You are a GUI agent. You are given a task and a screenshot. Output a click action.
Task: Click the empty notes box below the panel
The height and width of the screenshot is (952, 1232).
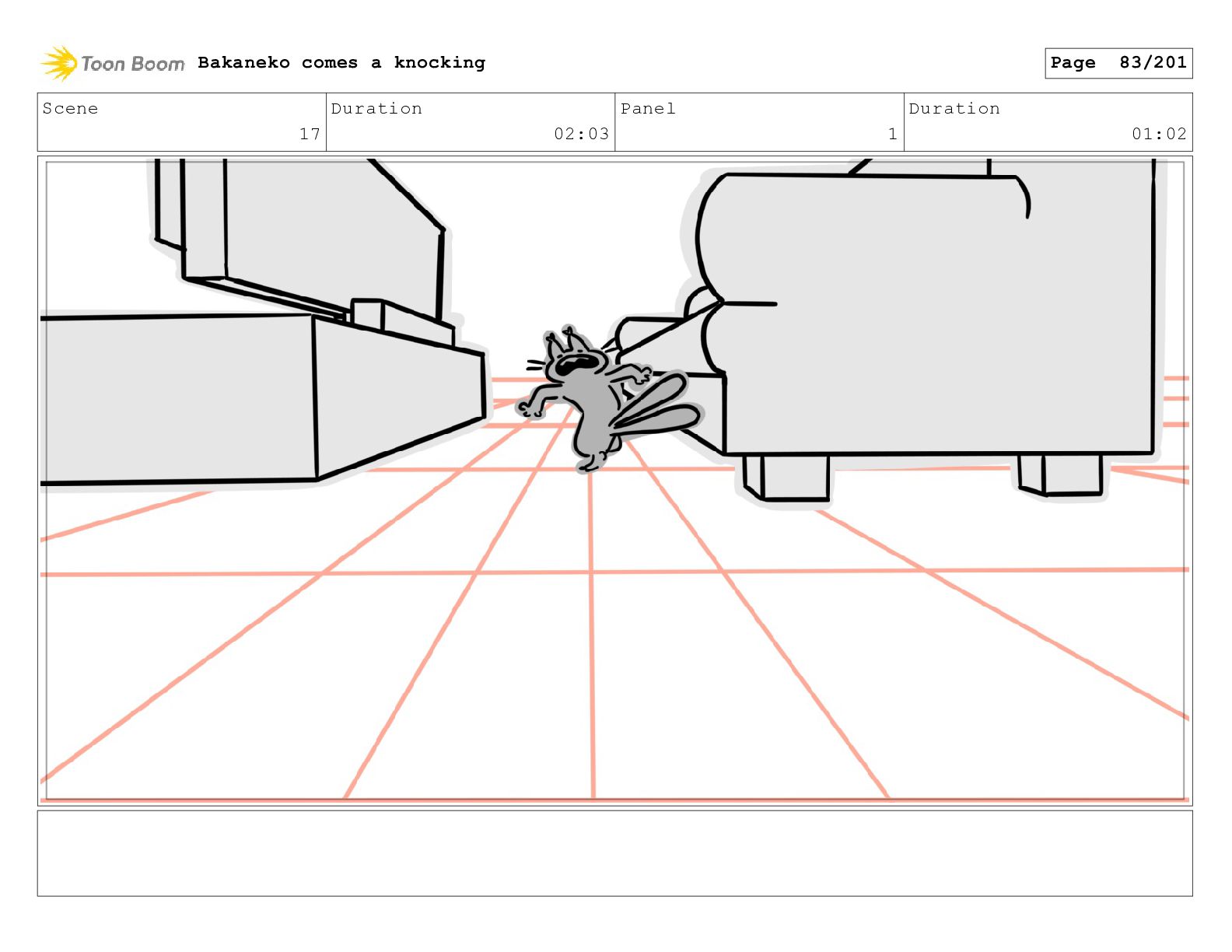click(x=614, y=853)
